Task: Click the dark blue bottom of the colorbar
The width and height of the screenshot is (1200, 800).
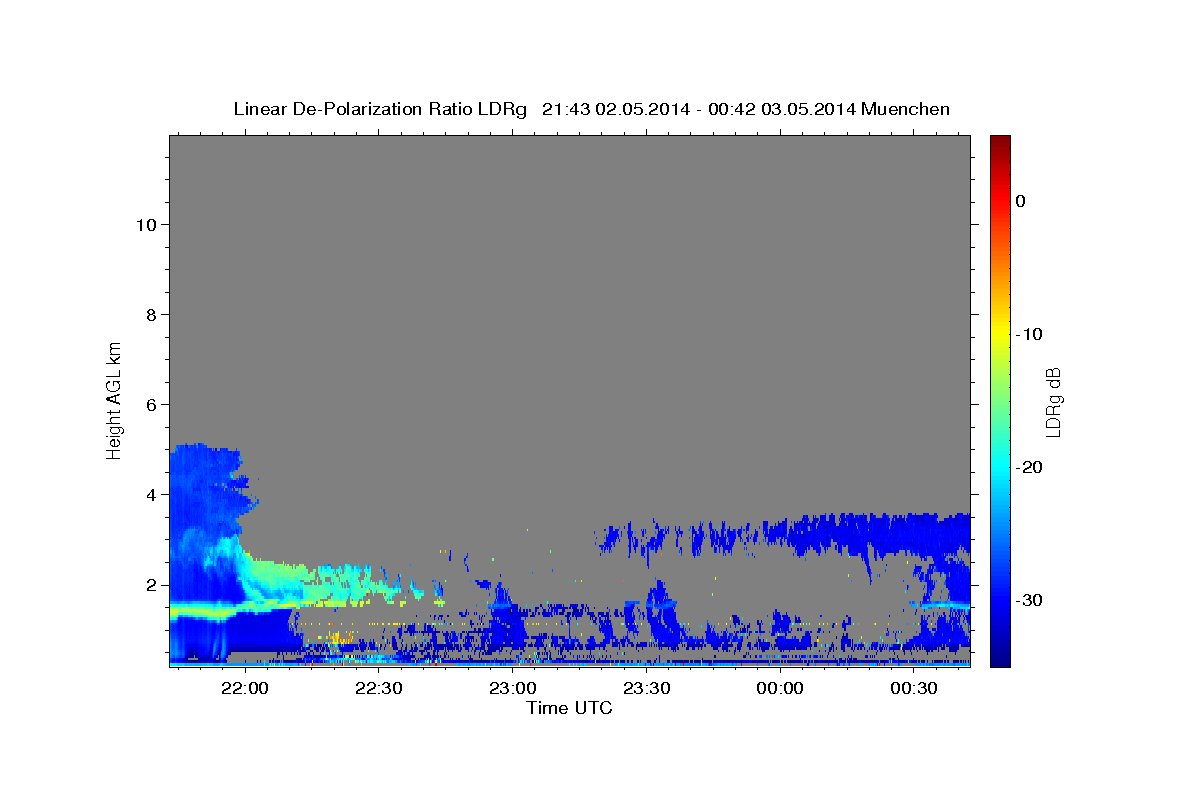Action: point(1000,655)
